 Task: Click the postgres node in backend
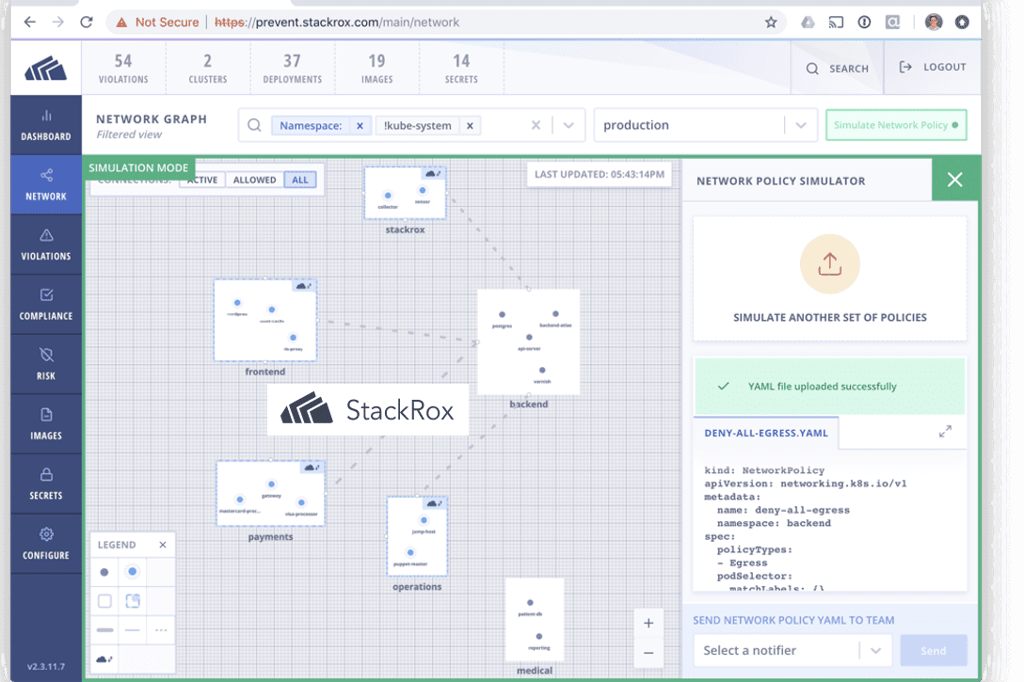502,315
